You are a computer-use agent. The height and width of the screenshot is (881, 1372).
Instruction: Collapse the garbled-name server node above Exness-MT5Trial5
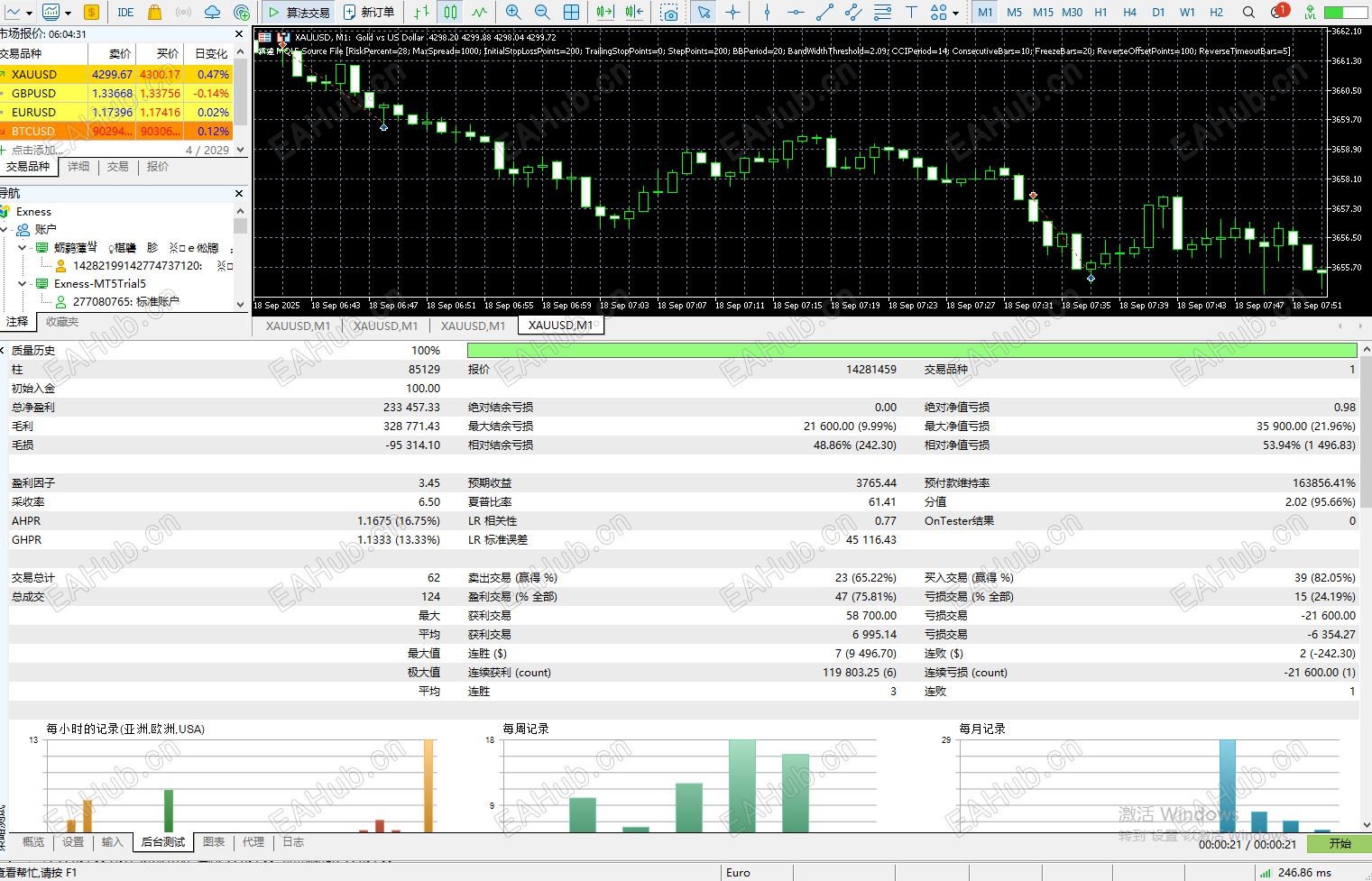click(x=23, y=247)
